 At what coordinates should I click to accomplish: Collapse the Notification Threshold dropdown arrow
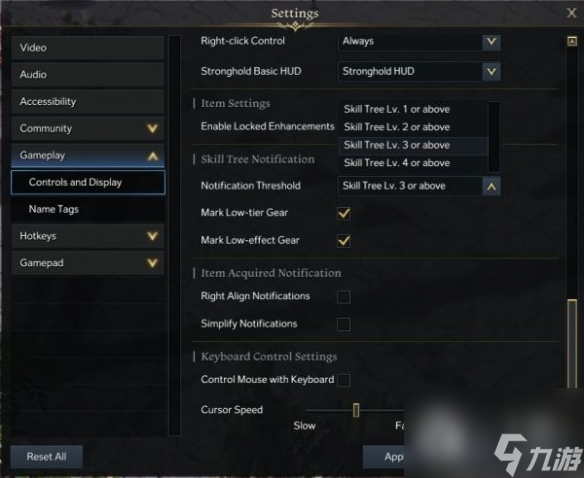pos(491,186)
